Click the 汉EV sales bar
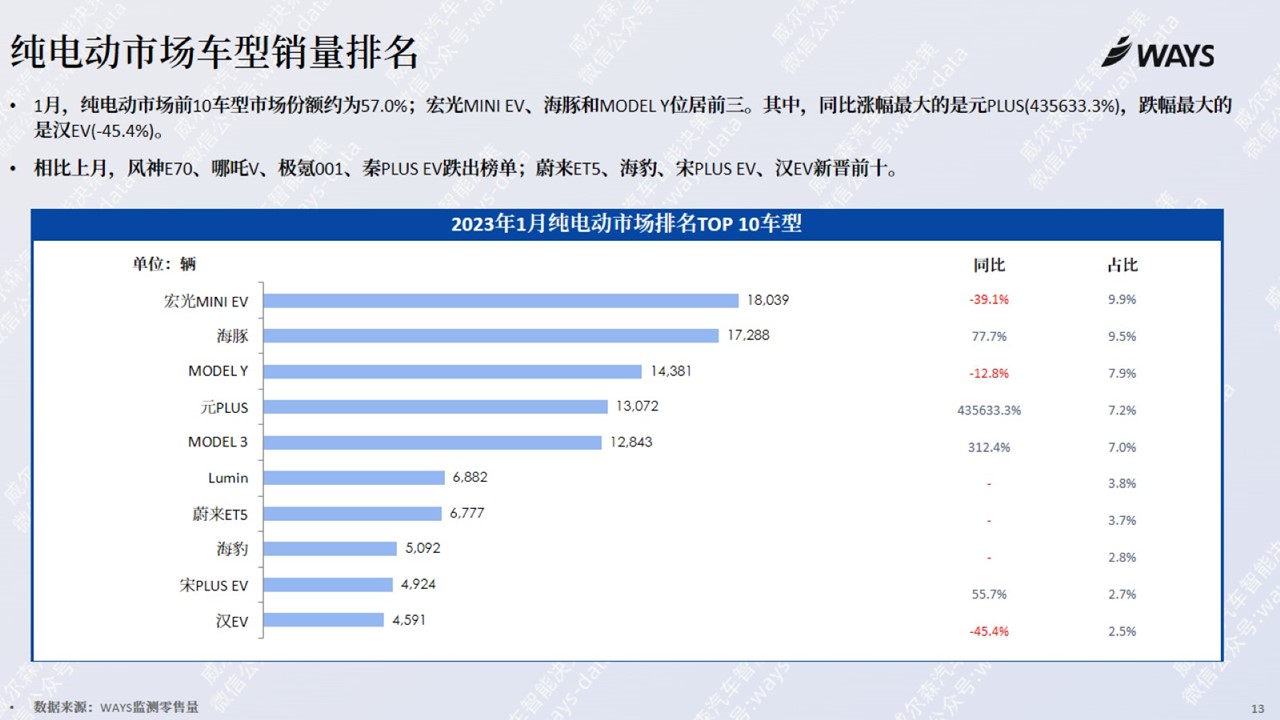1280x720 pixels. pyautogui.click(x=324, y=620)
